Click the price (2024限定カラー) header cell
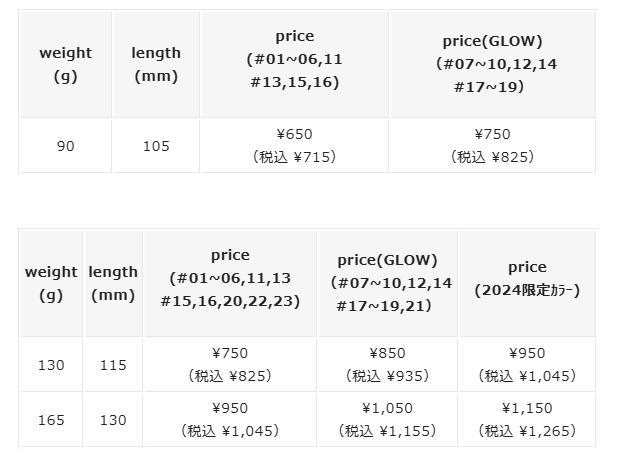 point(527,284)
